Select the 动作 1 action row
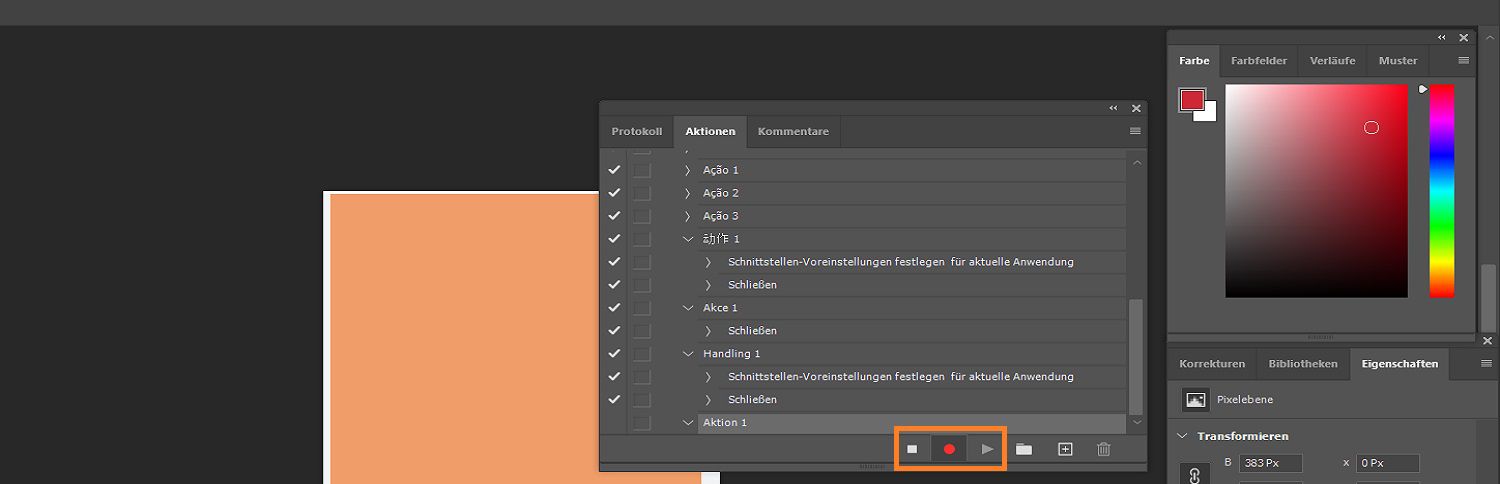The width and height of the screenshot is (1500, 484). [x=911, y=239]
